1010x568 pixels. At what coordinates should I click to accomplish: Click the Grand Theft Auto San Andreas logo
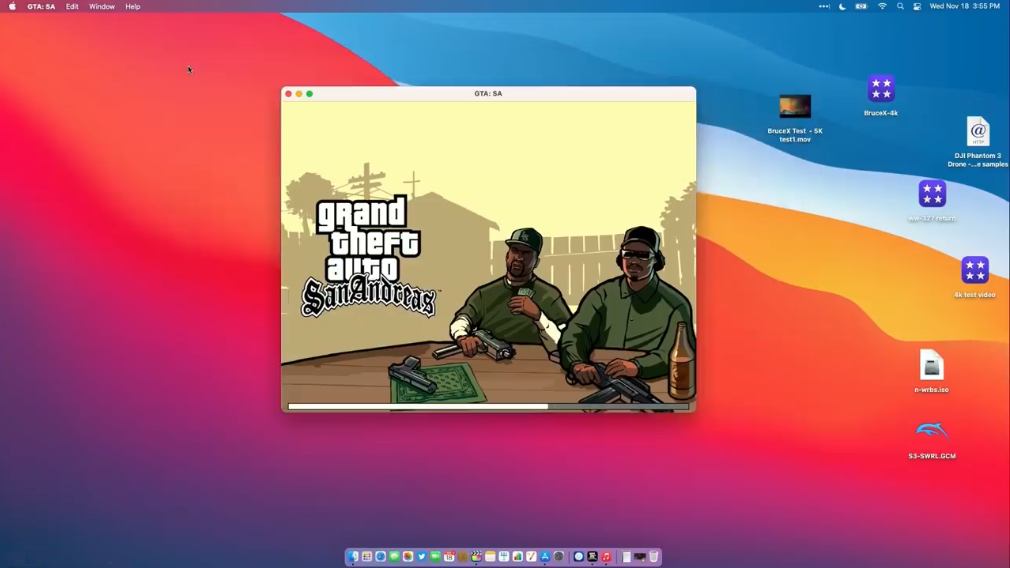pyautogui.click(x=368, y=258)
